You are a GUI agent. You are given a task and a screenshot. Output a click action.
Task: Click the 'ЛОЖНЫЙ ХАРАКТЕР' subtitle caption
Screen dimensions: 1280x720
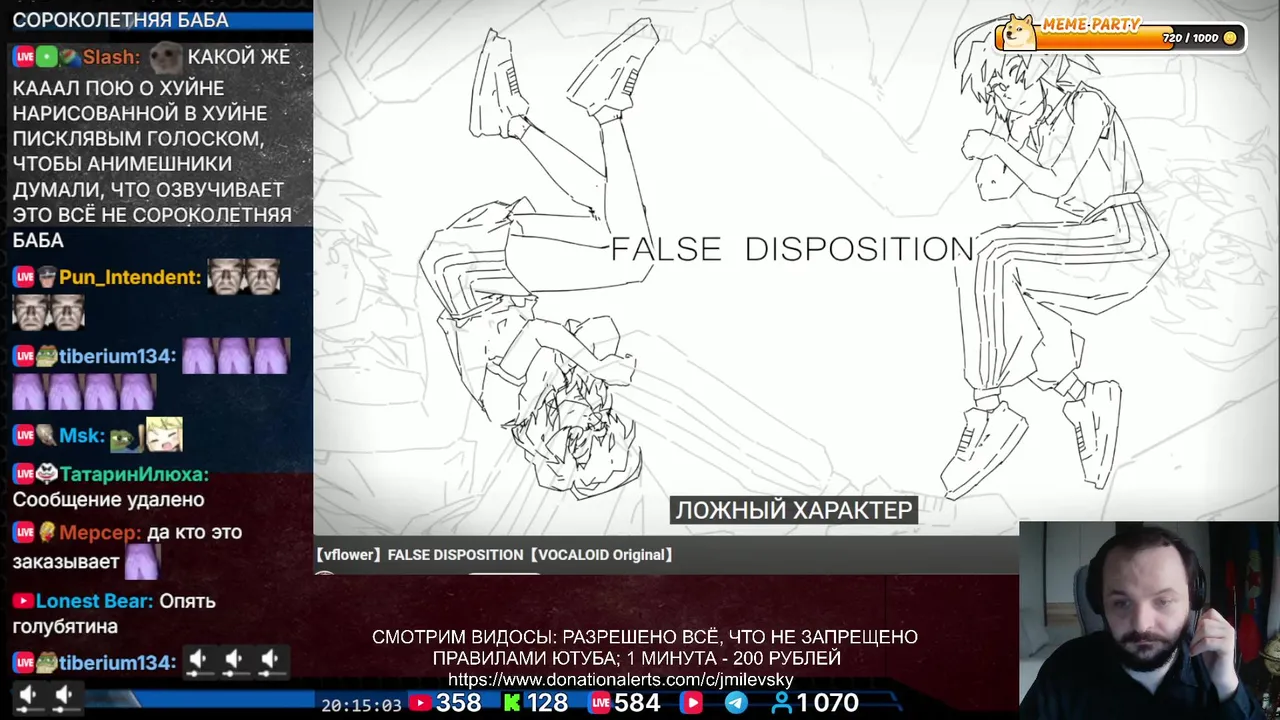tap(793, 510)
